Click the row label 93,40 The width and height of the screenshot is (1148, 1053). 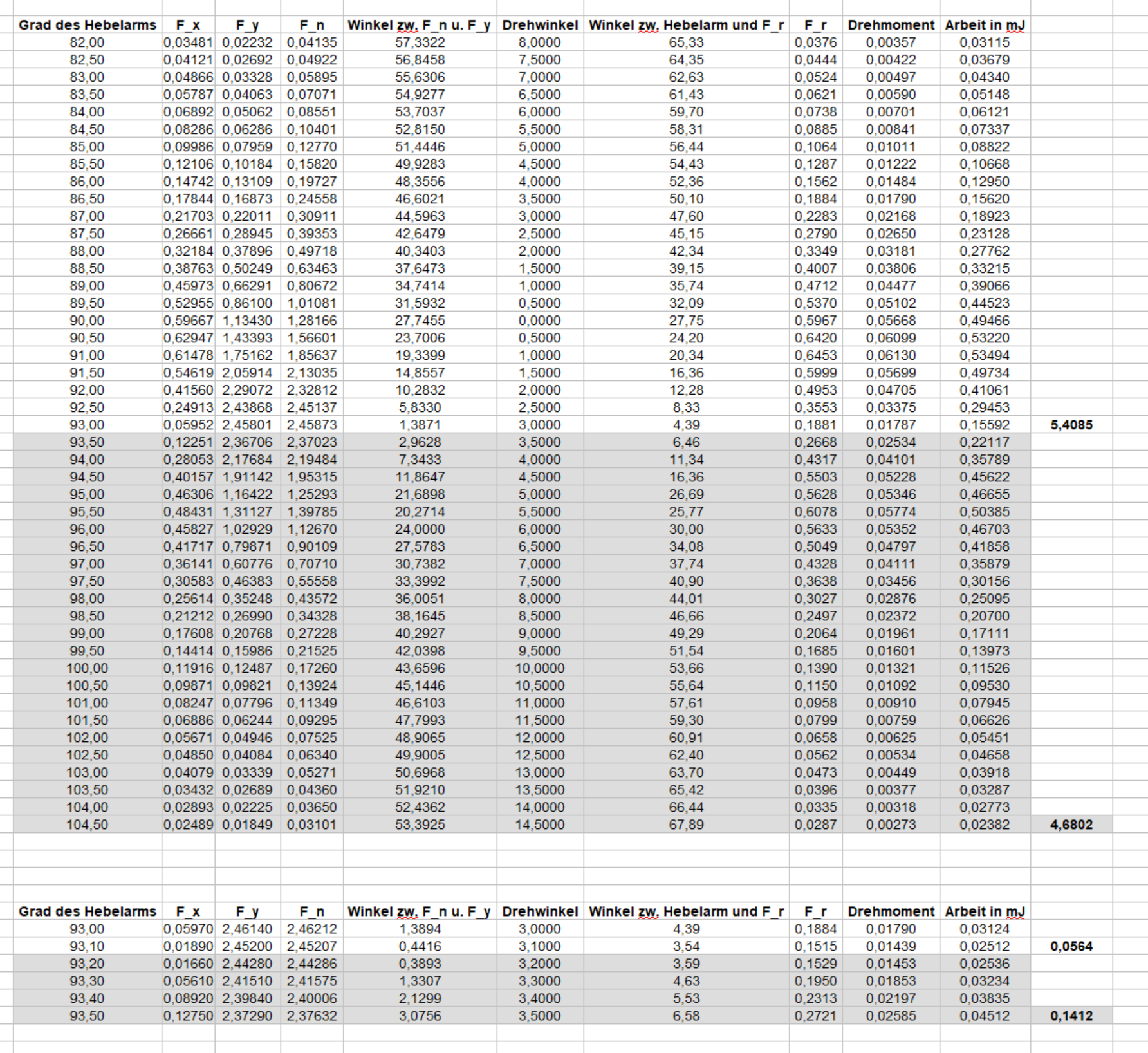coord(87,998)
